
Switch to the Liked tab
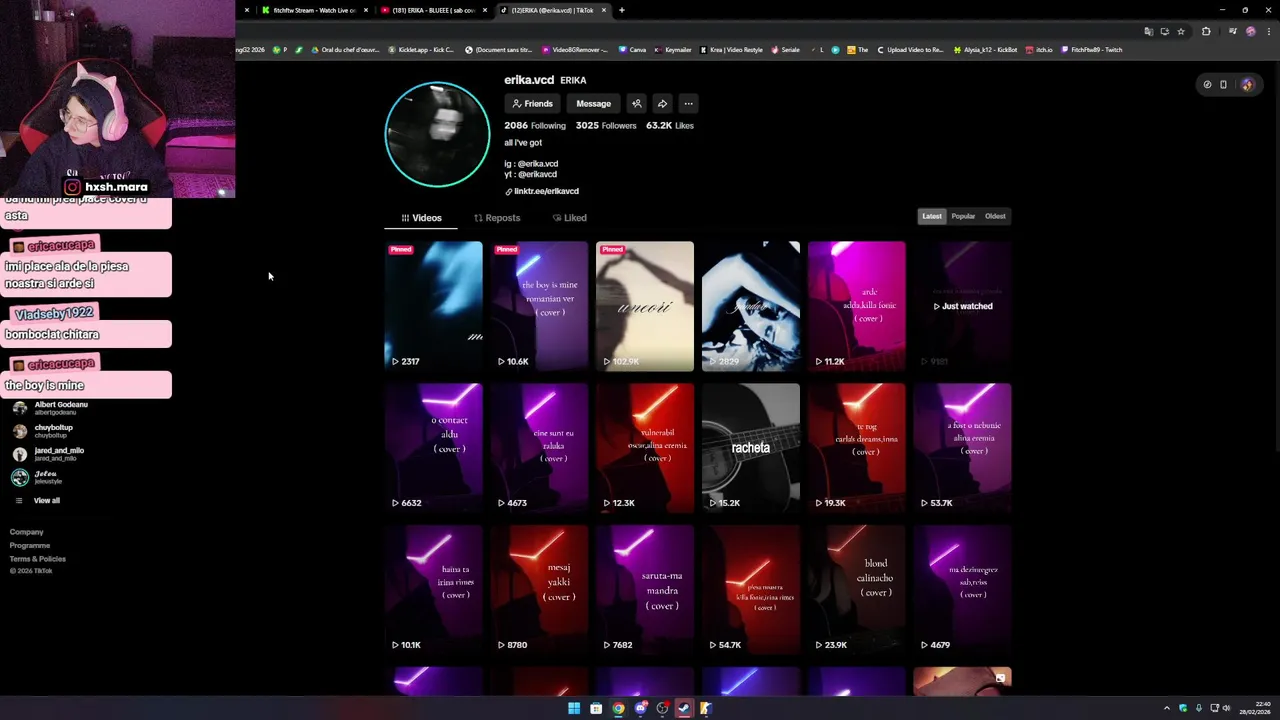click(569, 218)
